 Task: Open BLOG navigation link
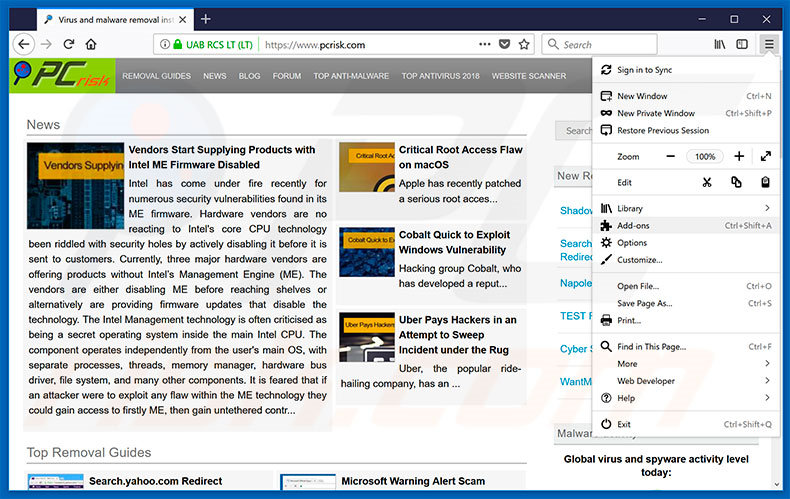[249, 76]
